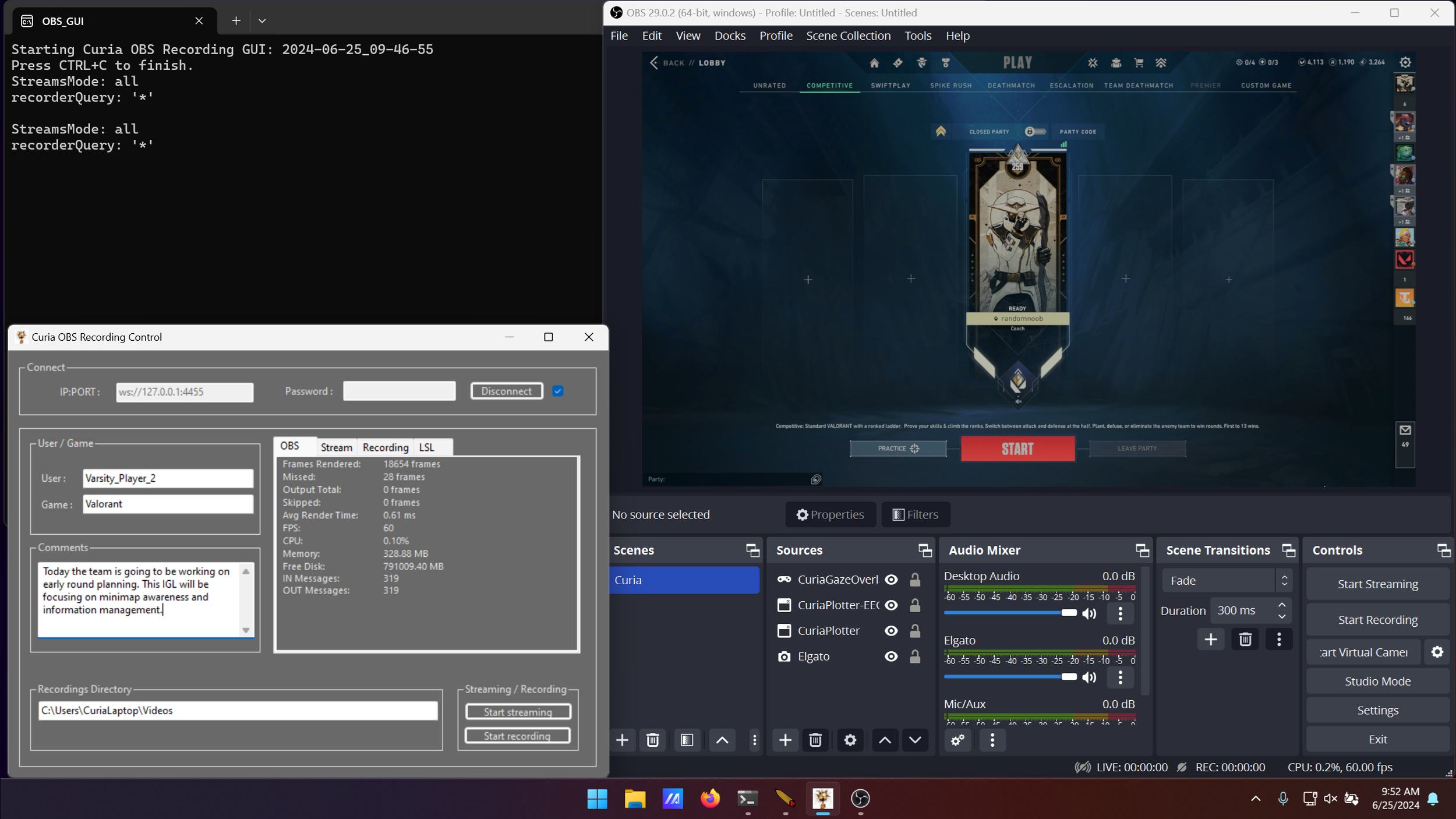Open Studio Mode in OBS
This screenshot has height=819, width=1456.
(x=1377, y=681)
